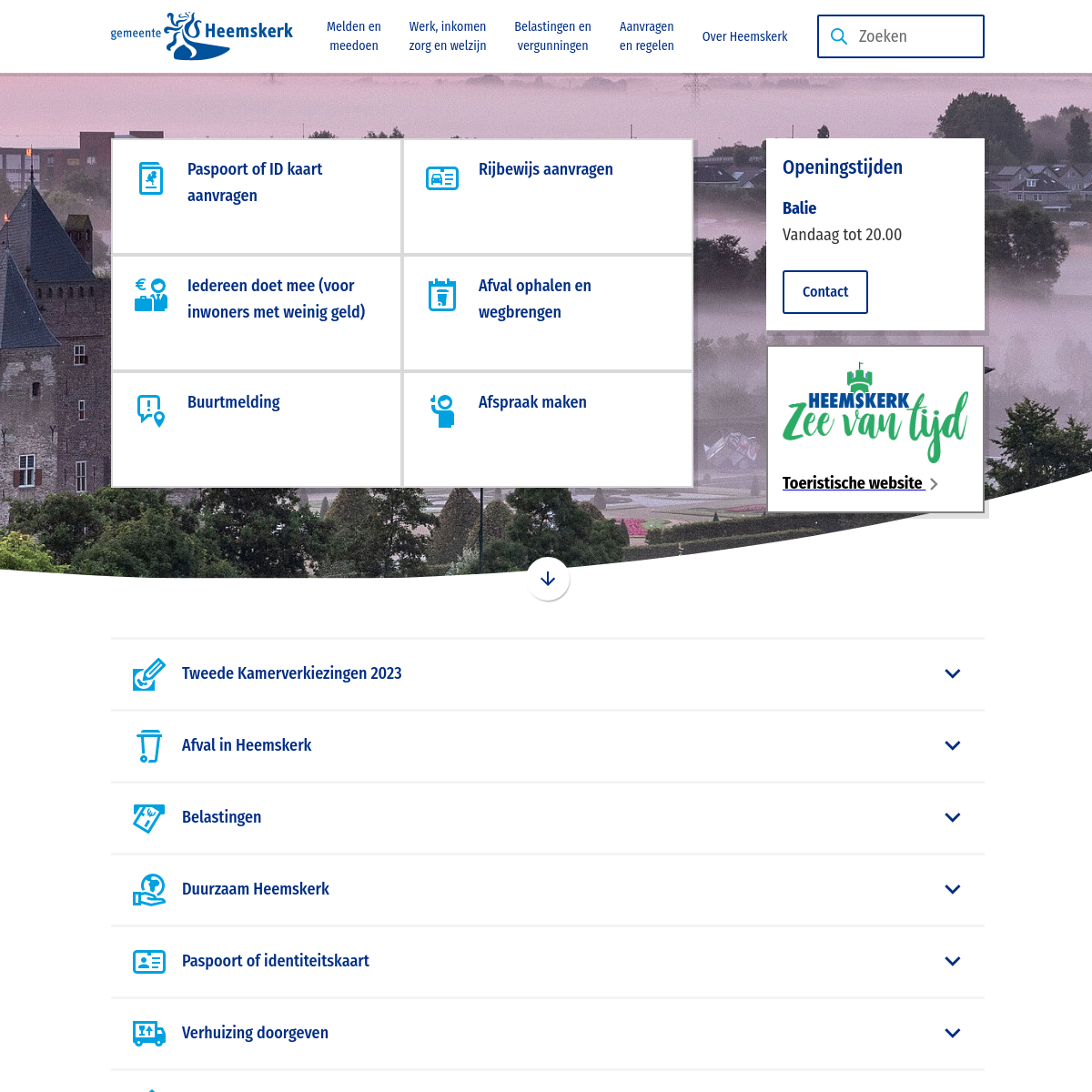Click the Zoeken search field
This screenshot has height=1092, width=1092.
tap(901, 36)
